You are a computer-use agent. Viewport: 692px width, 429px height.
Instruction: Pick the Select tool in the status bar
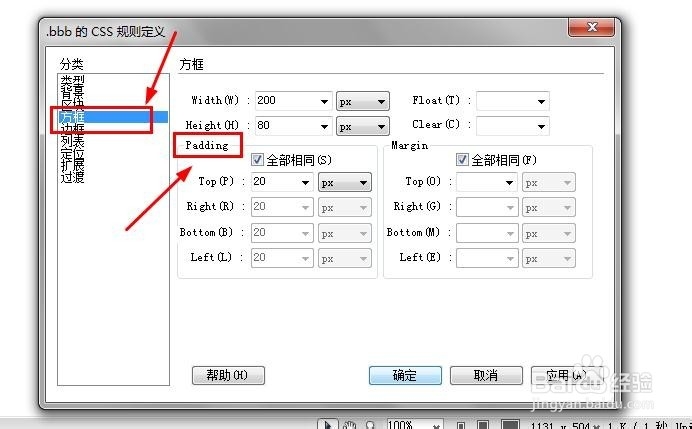click(x=327, y=425)
